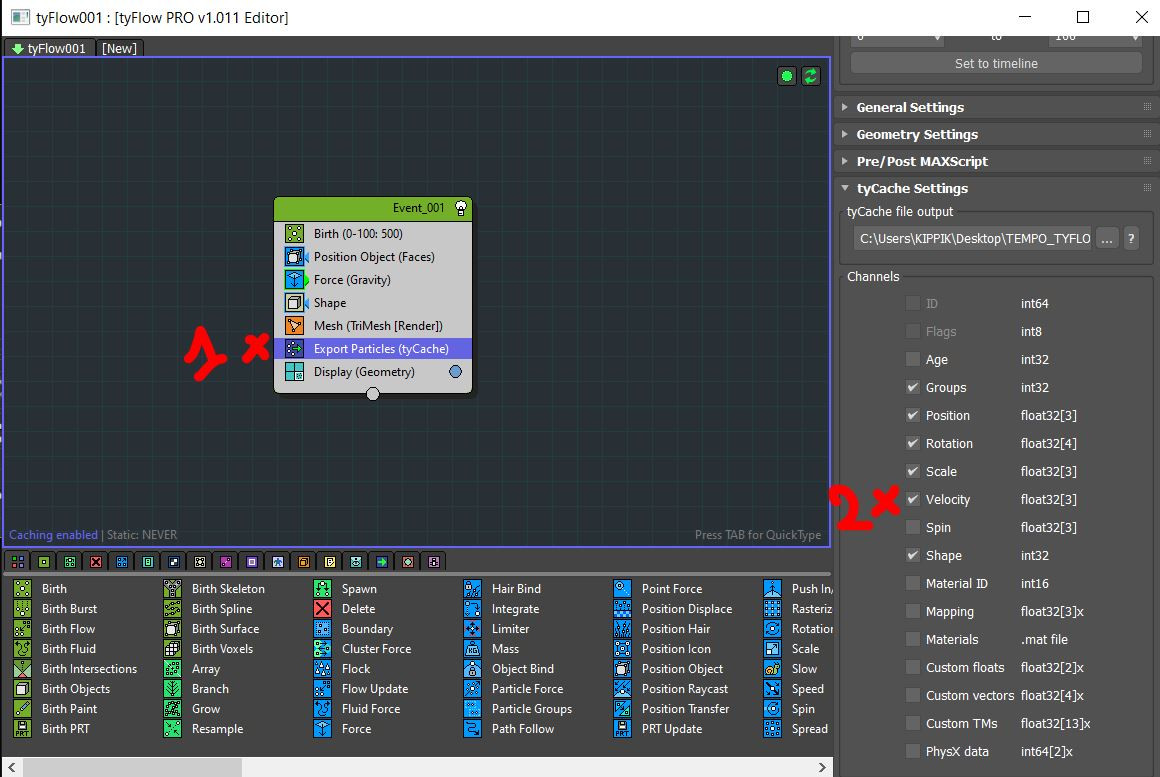Screen dimensions: 1160x777
Task: Toggle the Event_001 lightbulb icon
Action: [461, 208]
